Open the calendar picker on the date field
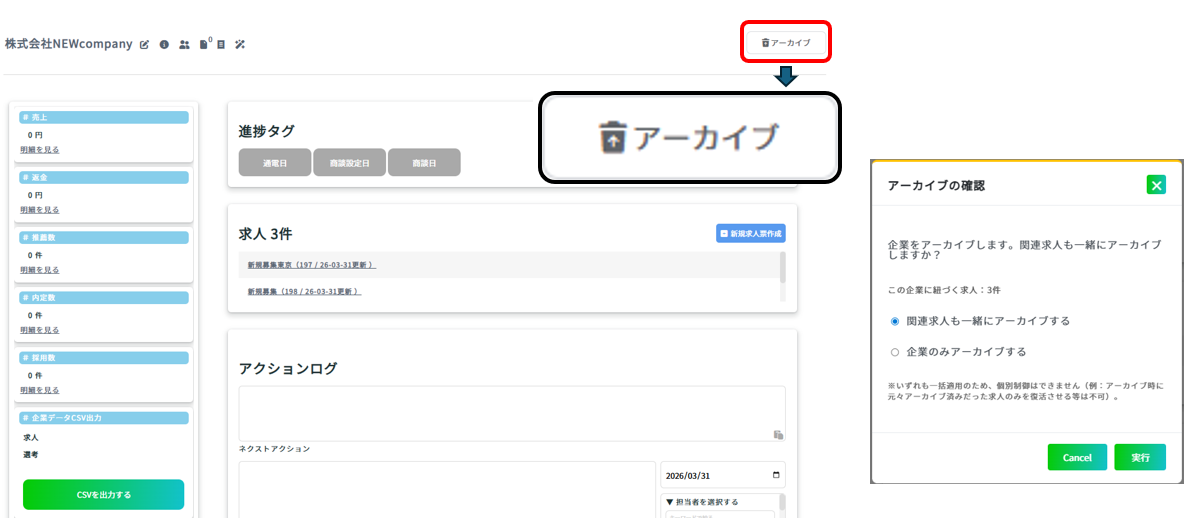Image resolution: width=1190 pixels, height=525 pixels. pos(775,475)
